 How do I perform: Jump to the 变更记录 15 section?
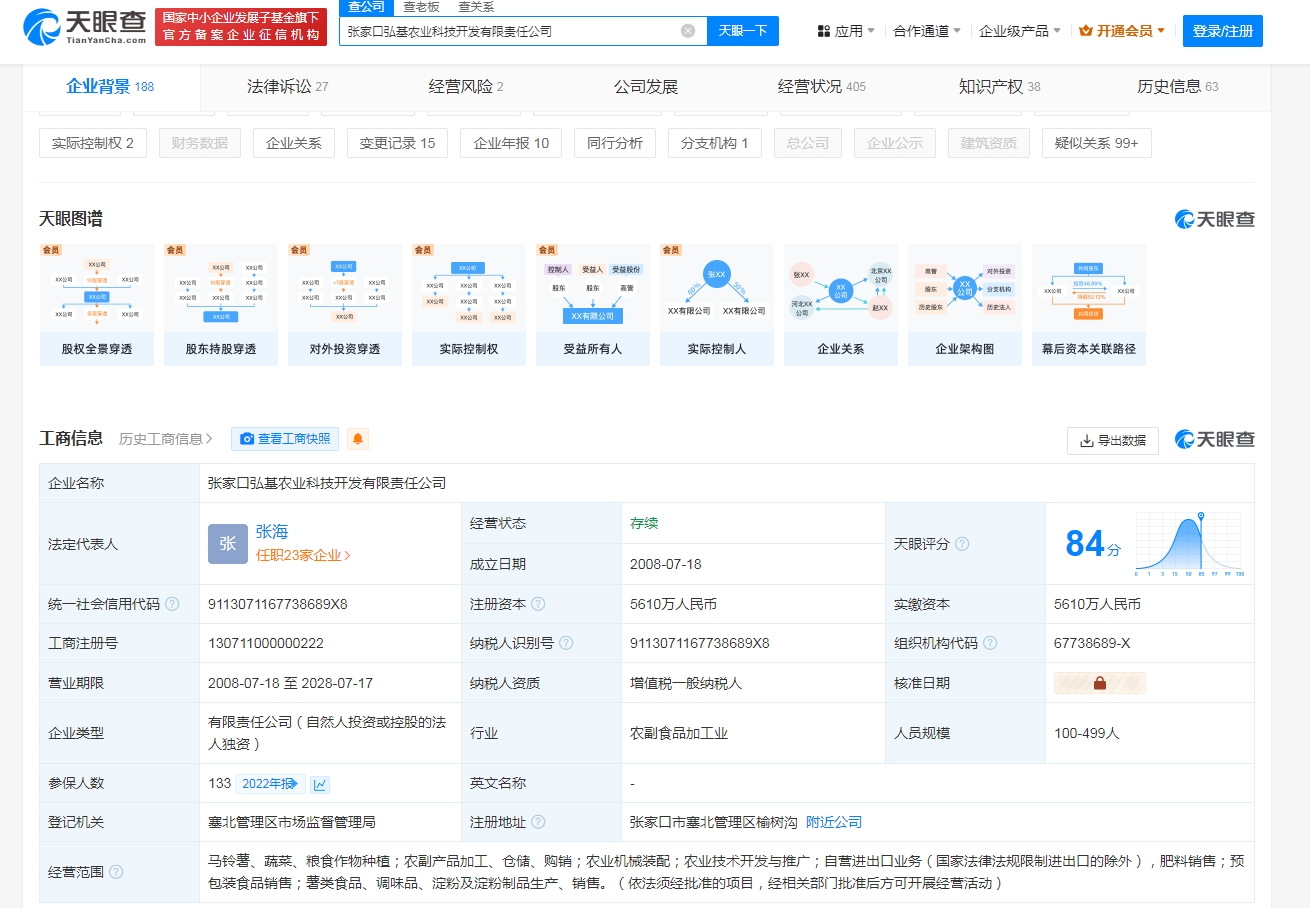pos(398,143)
